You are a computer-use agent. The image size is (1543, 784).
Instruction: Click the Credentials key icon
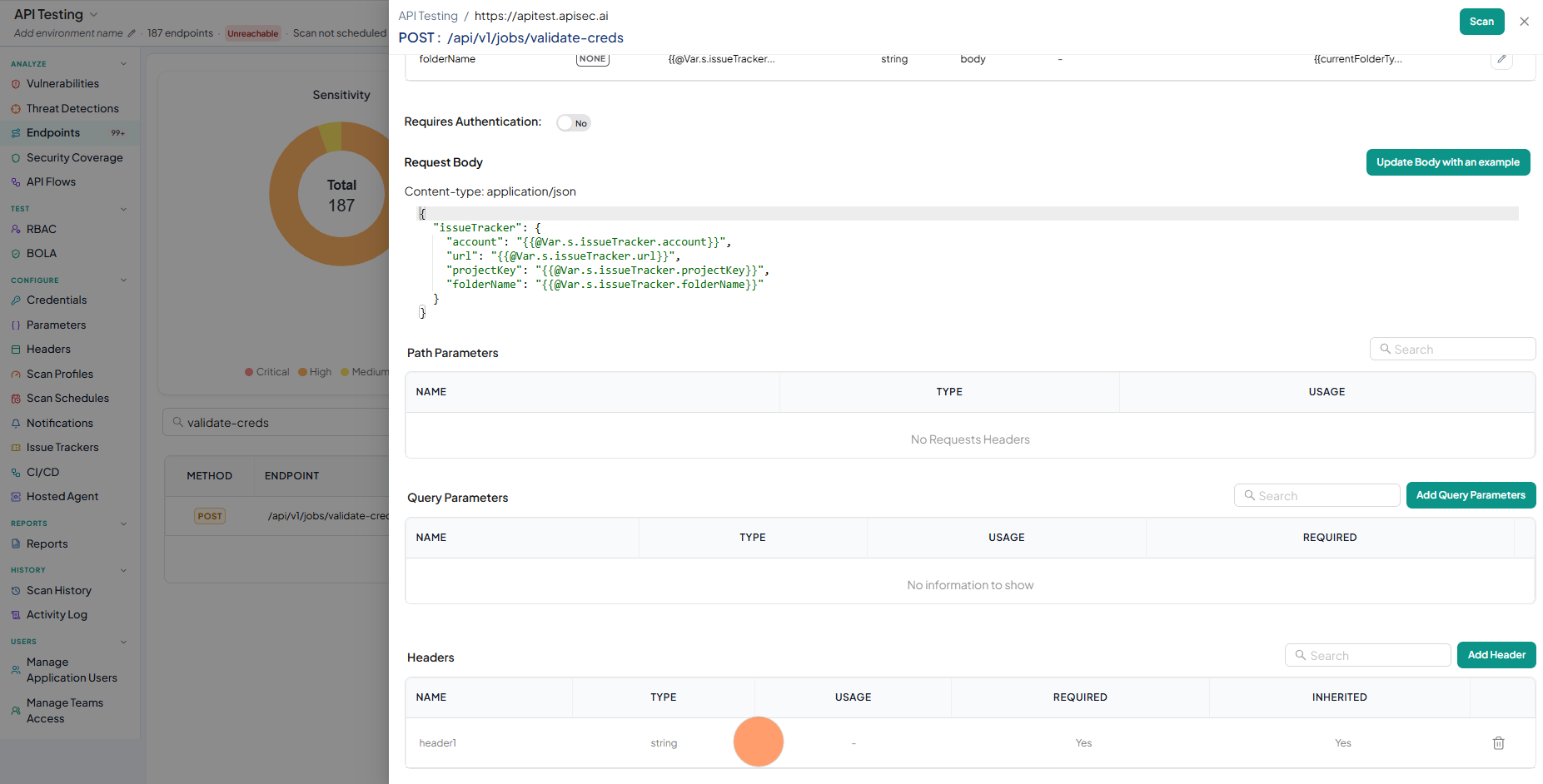coord(16,300)
